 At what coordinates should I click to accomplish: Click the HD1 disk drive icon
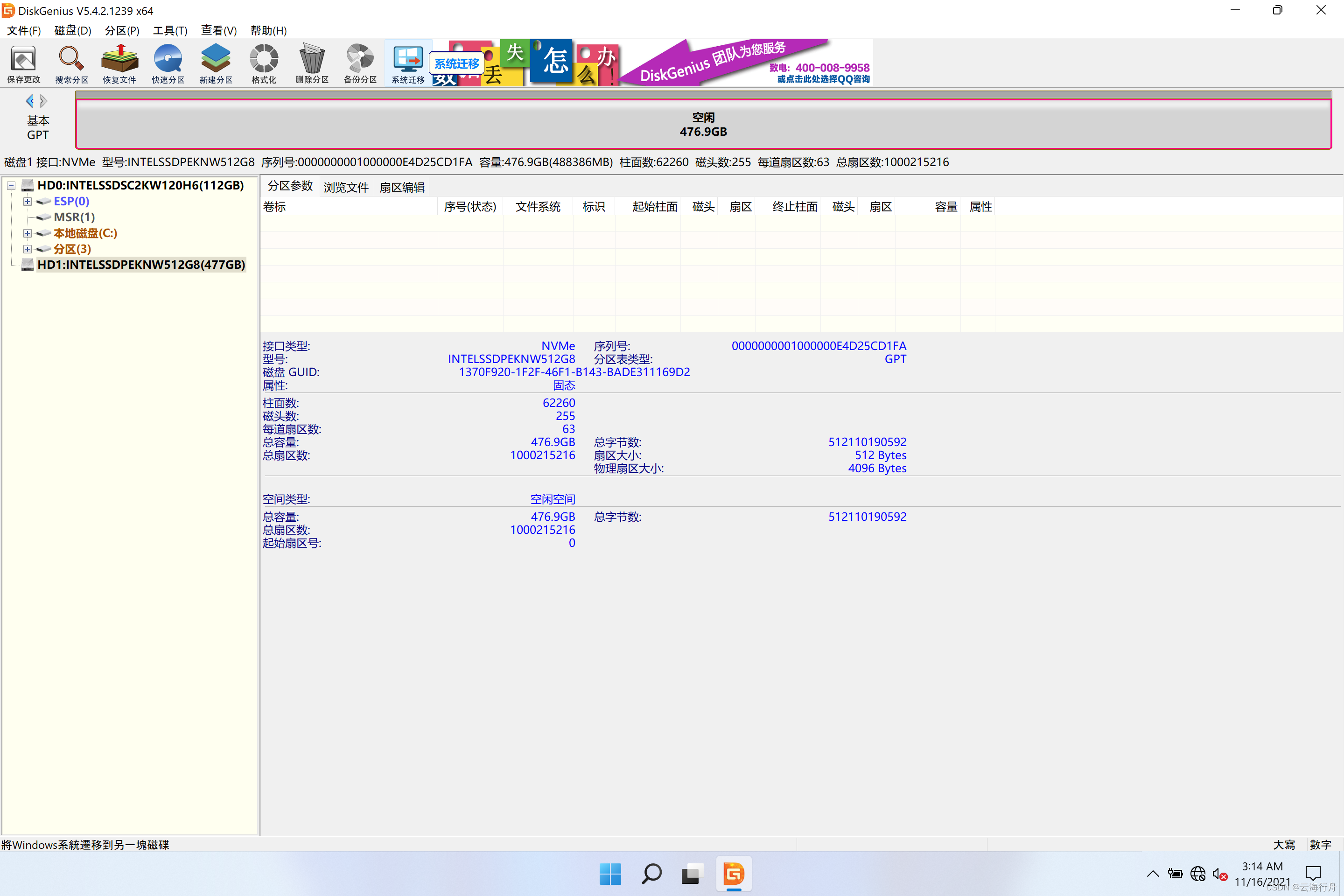[x=28, y=265]
